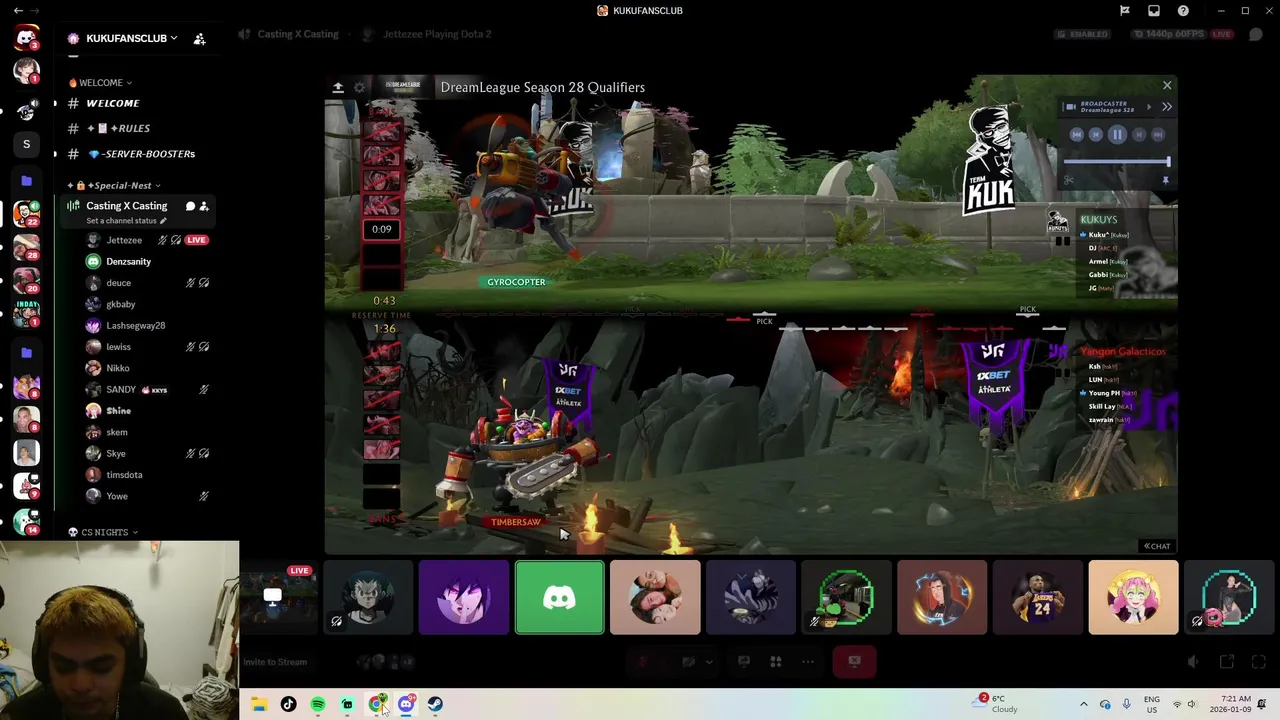Open the gear settings on Dota stream overlay

(359, 88)
